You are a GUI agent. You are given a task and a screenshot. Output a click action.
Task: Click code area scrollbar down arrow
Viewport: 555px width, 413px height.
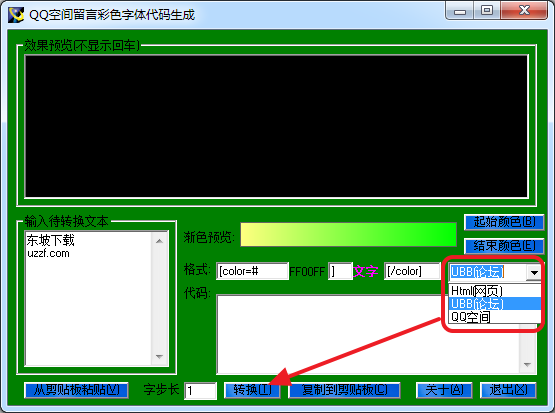527,365
